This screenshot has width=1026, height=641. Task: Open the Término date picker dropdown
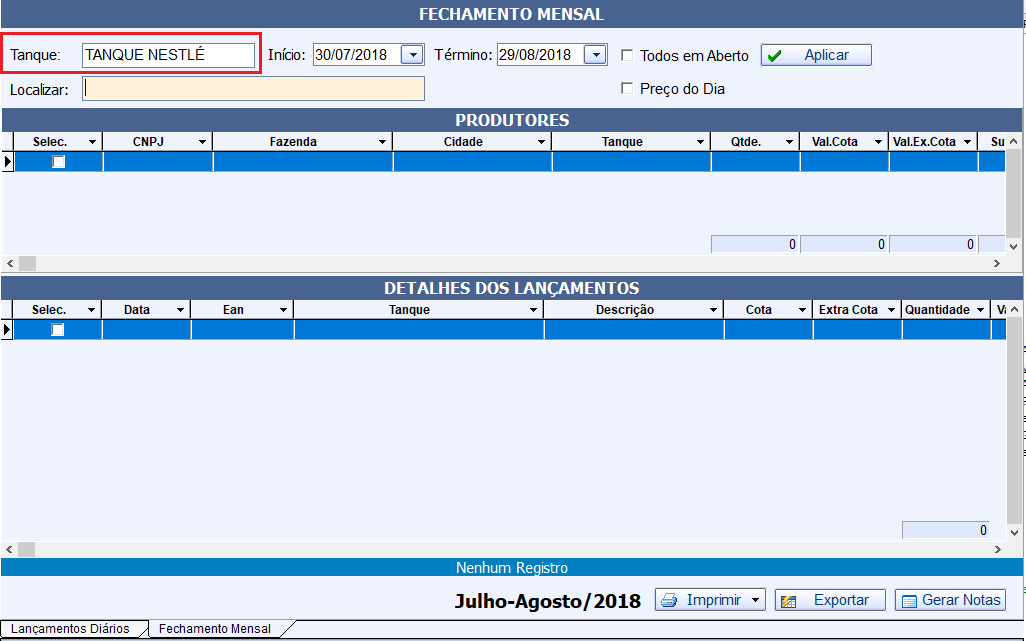[595, 55]
